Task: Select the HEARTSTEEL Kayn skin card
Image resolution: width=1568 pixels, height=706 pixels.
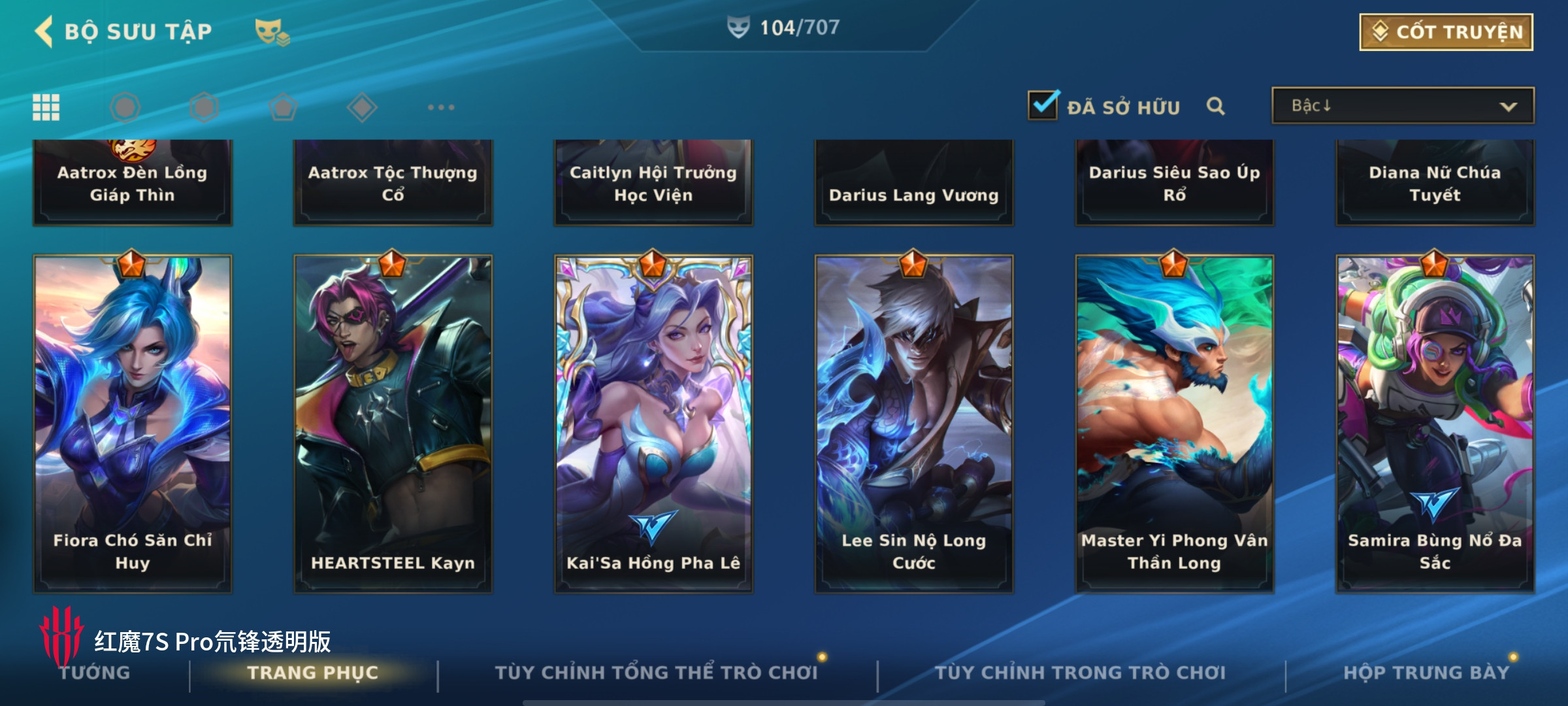Action: 393,424
